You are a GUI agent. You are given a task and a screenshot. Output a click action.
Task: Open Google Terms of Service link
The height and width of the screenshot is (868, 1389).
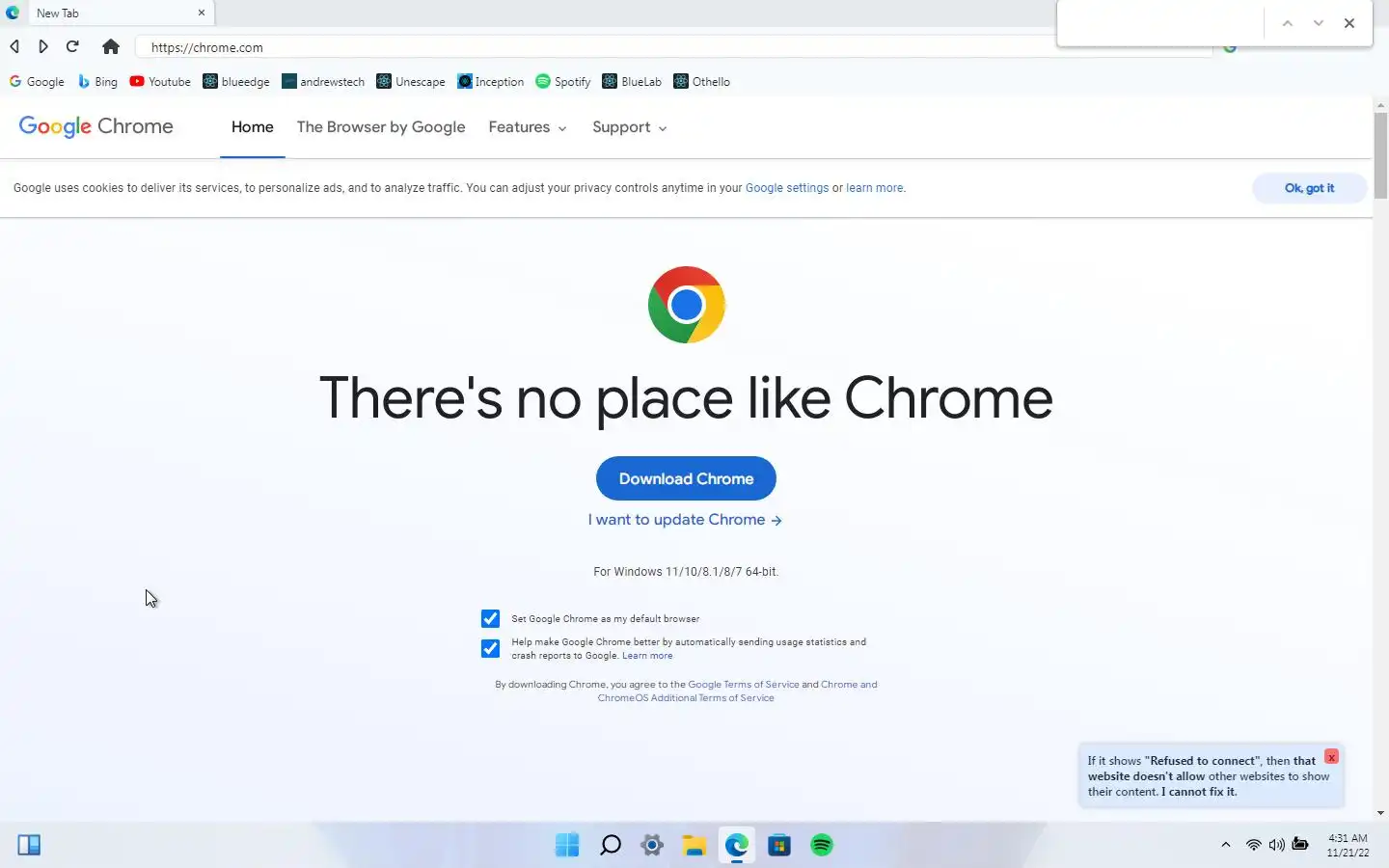click(x=743, y=685)
